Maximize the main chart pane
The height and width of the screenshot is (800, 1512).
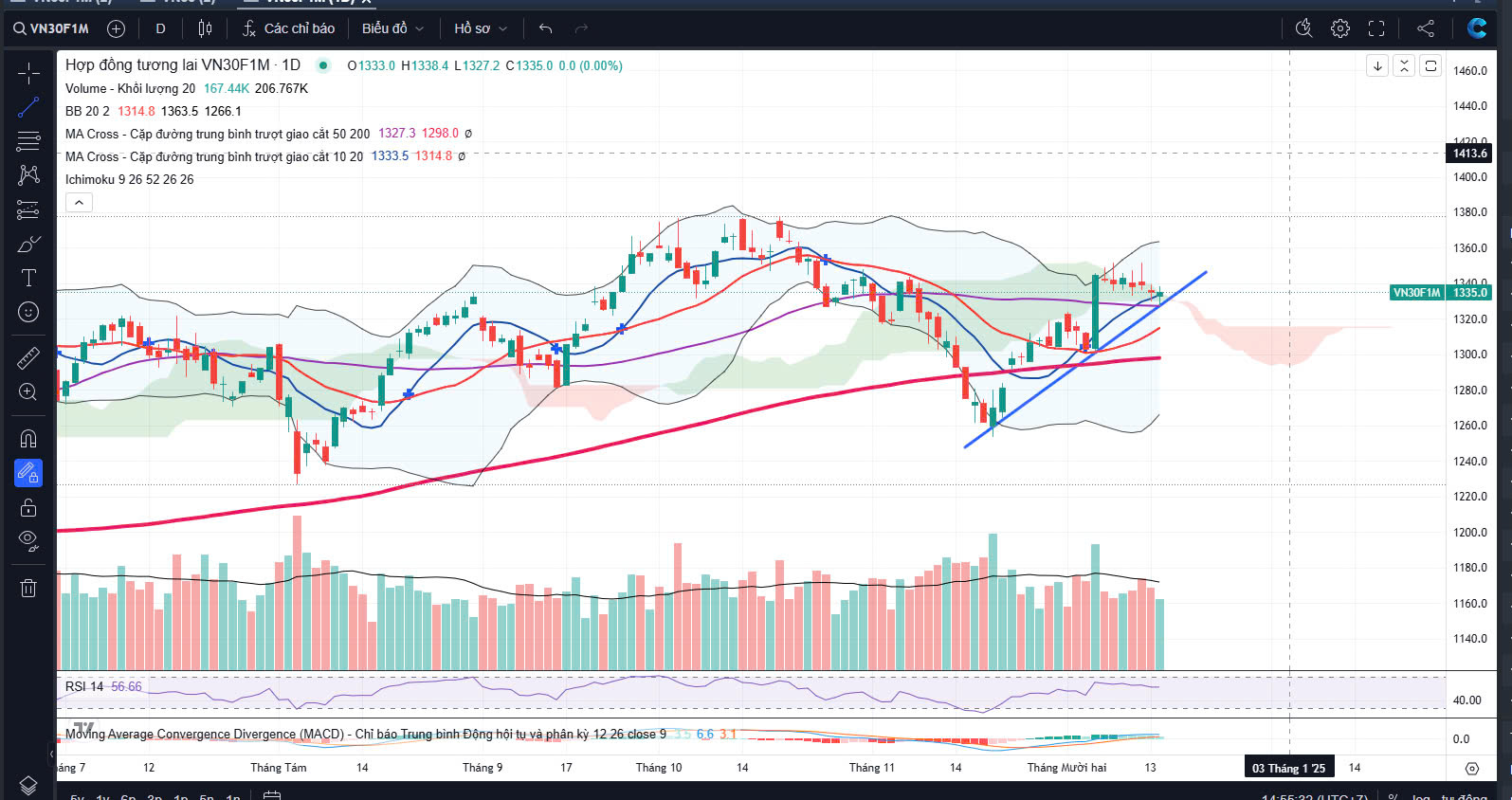coord(1430,65)
